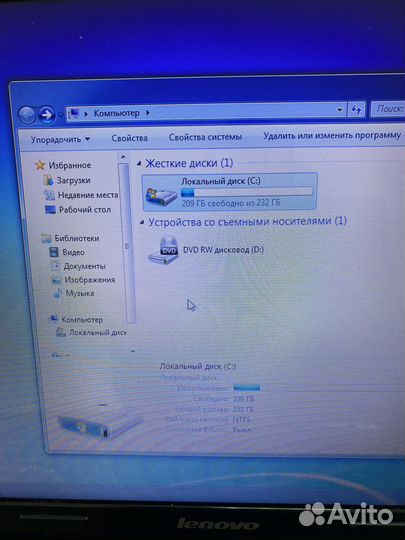The width and height of the screenshot is (405, 540).
Task: Click the DVD RW дисковод (D:) icon
Action: click(x=163, y=251)
